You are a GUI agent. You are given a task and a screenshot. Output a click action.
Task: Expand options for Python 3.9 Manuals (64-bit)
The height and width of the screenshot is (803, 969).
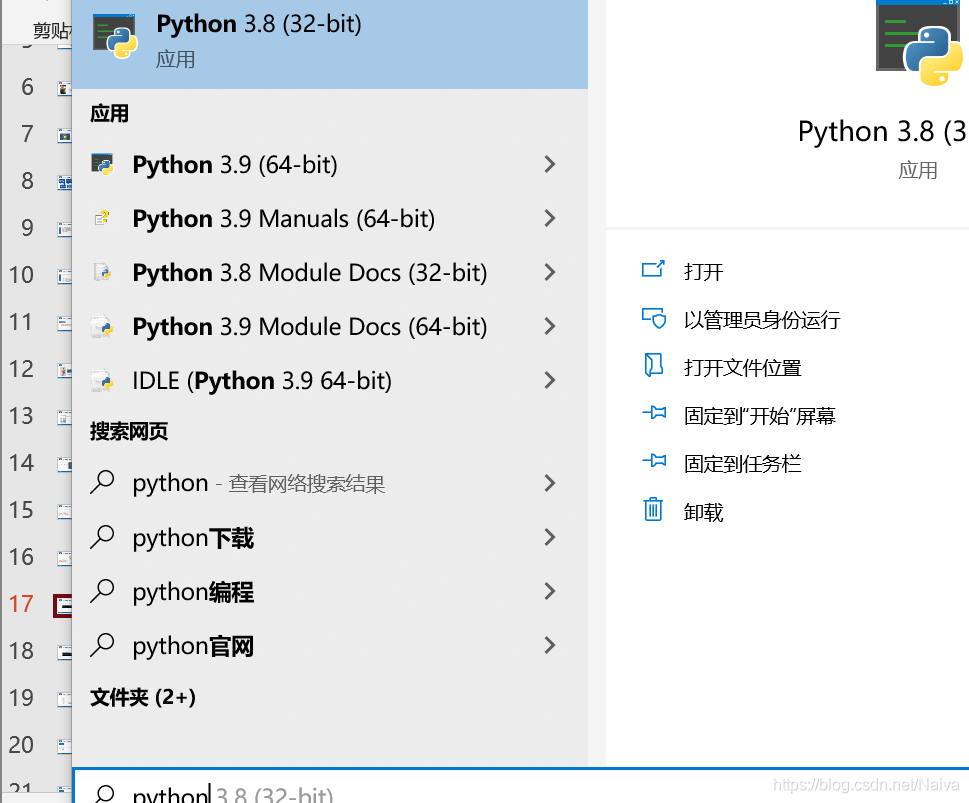pyautogui.click(x=549, y=218)
